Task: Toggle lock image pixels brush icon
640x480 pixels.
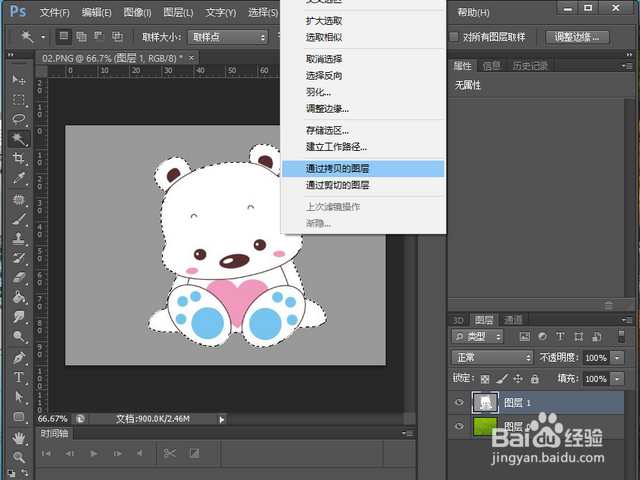Action: 502,379
